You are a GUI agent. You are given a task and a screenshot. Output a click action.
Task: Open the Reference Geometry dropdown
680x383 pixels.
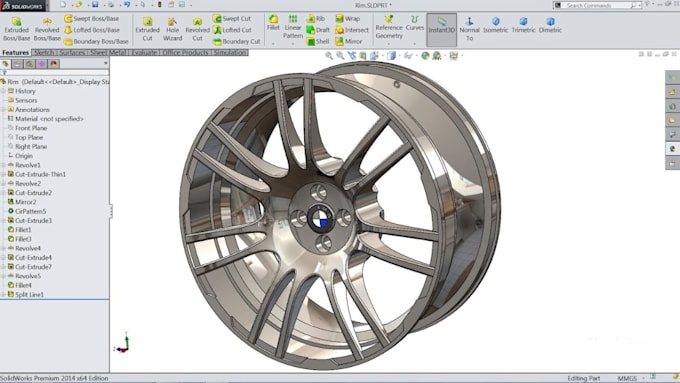(x=389, y=29)
